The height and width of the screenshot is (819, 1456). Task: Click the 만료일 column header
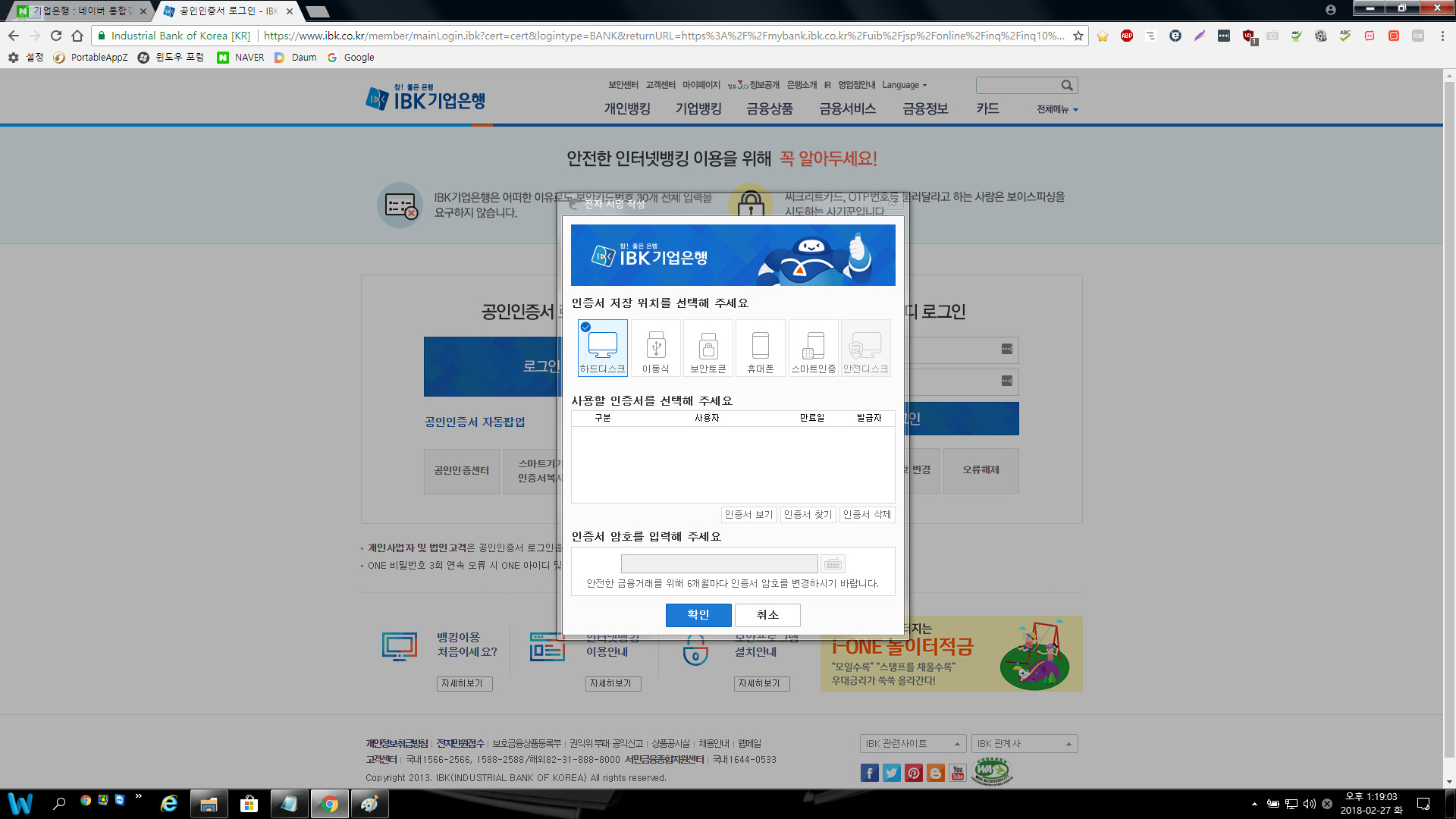click(x=812, y=418)
